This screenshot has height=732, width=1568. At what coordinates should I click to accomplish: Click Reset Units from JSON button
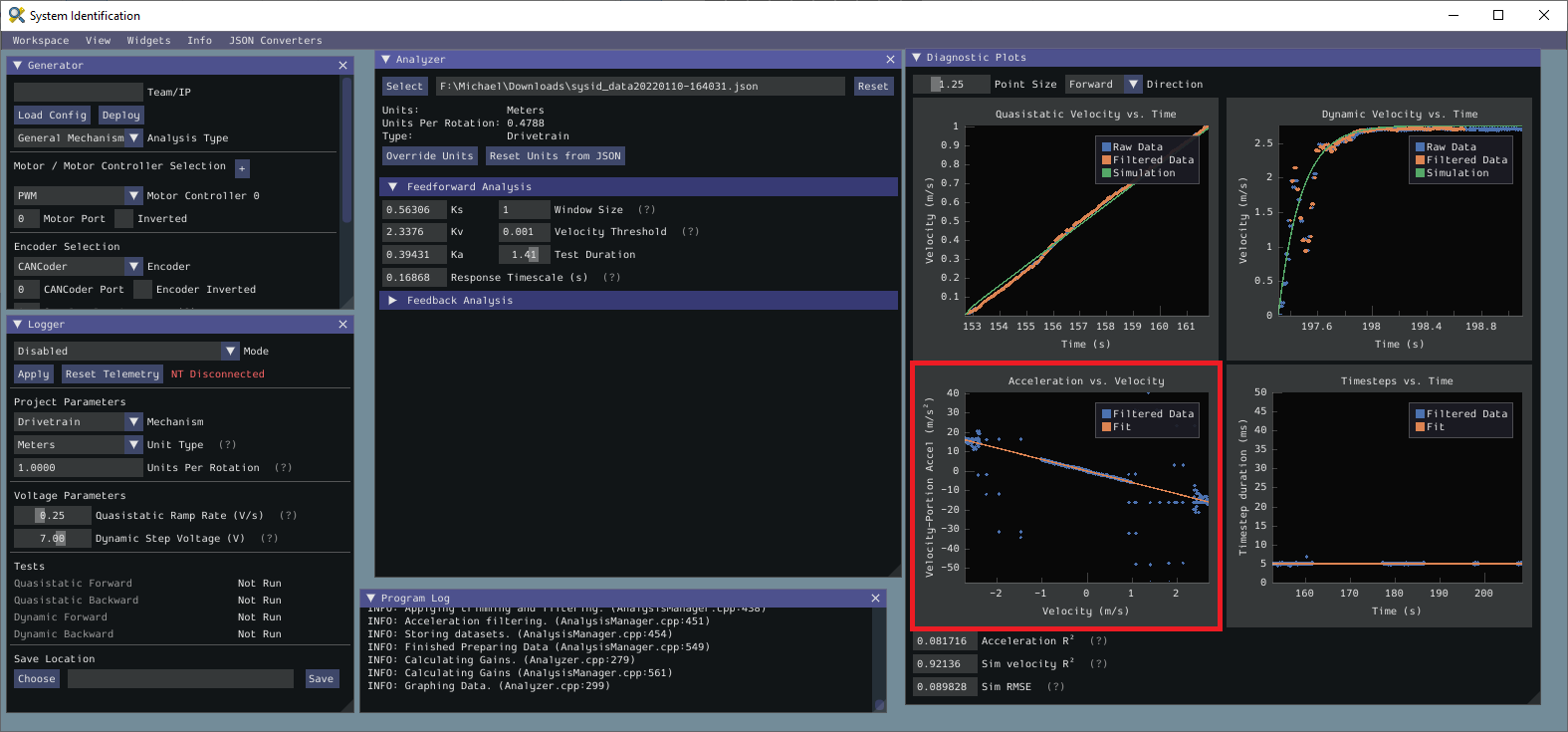556,156
